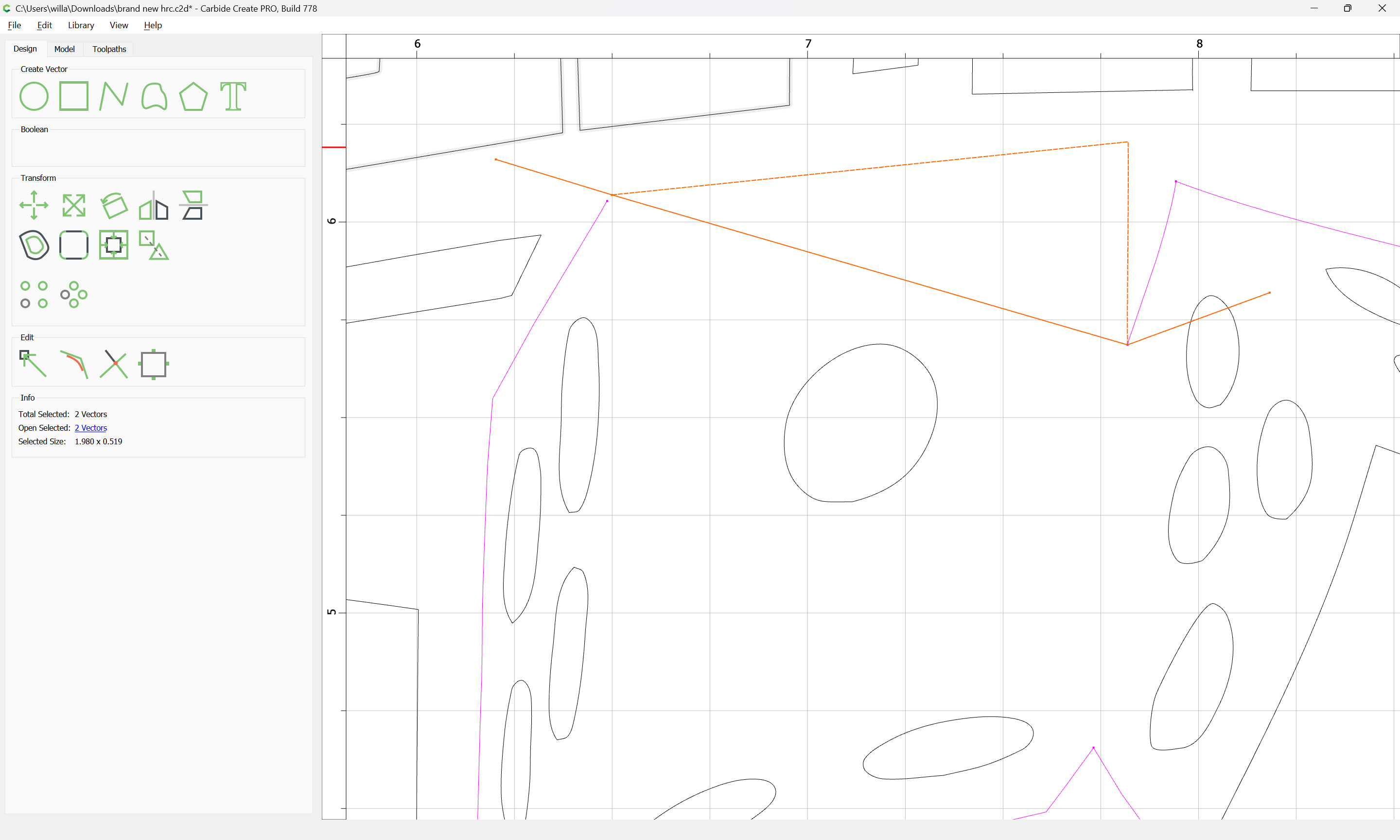Image resolution: width=1400 pixels, height=840 pixels.
Task: Open the Linear Array tool
Action: [34, 295]
